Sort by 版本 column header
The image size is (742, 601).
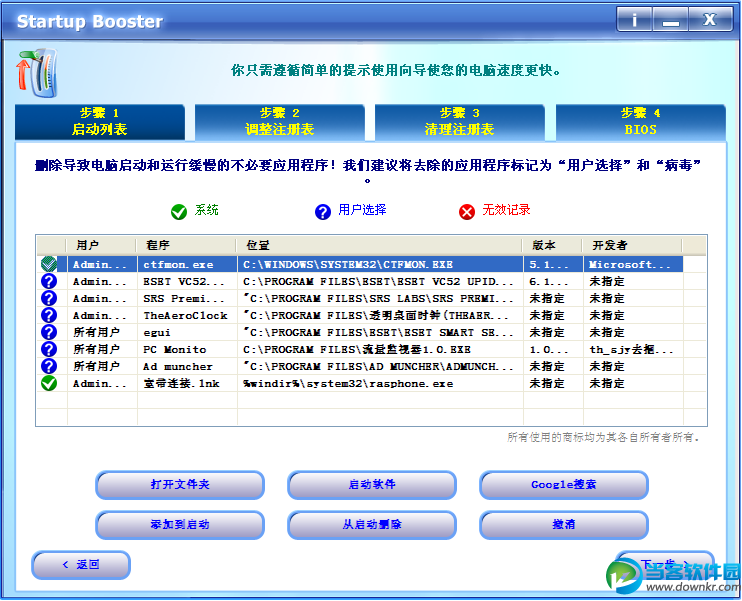(552, 245)
